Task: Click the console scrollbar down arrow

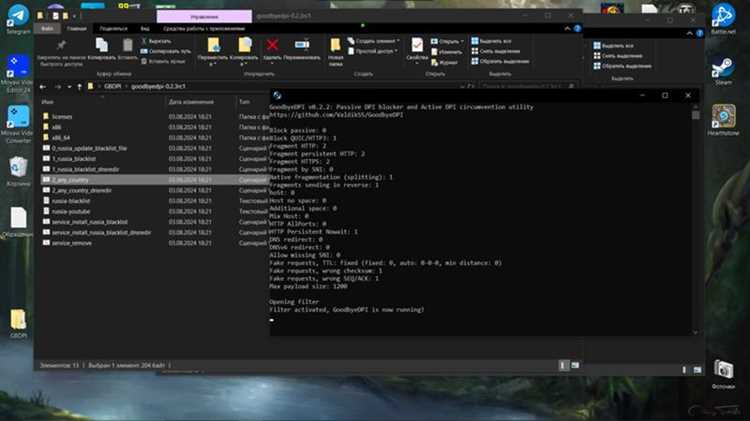Action: 695,332
